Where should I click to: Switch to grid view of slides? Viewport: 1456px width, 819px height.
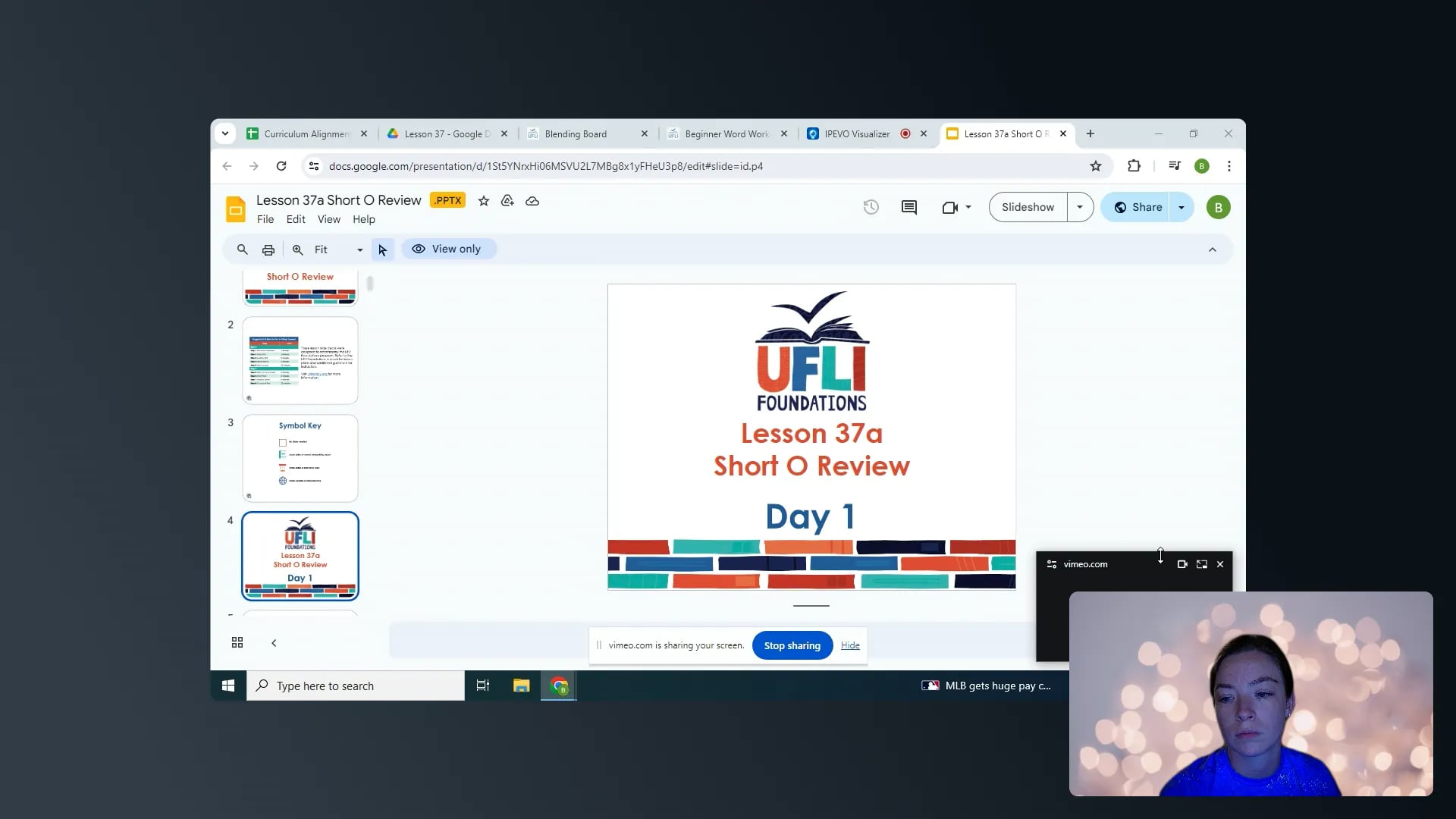pyautogui.click(x=237, y=642)
